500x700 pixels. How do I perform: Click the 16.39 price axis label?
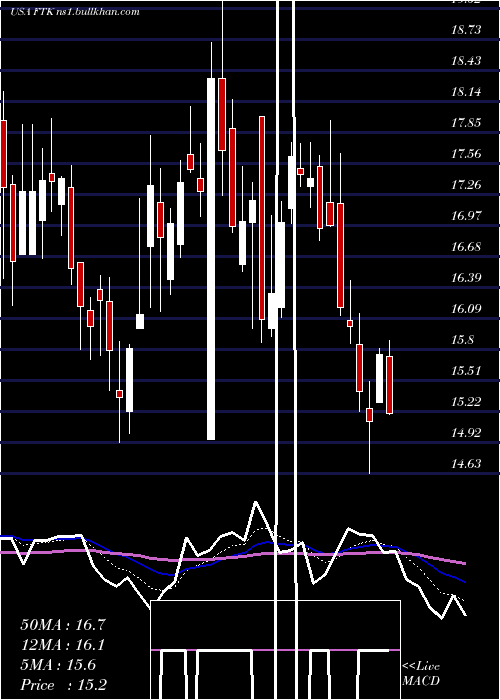pos(466,278)
